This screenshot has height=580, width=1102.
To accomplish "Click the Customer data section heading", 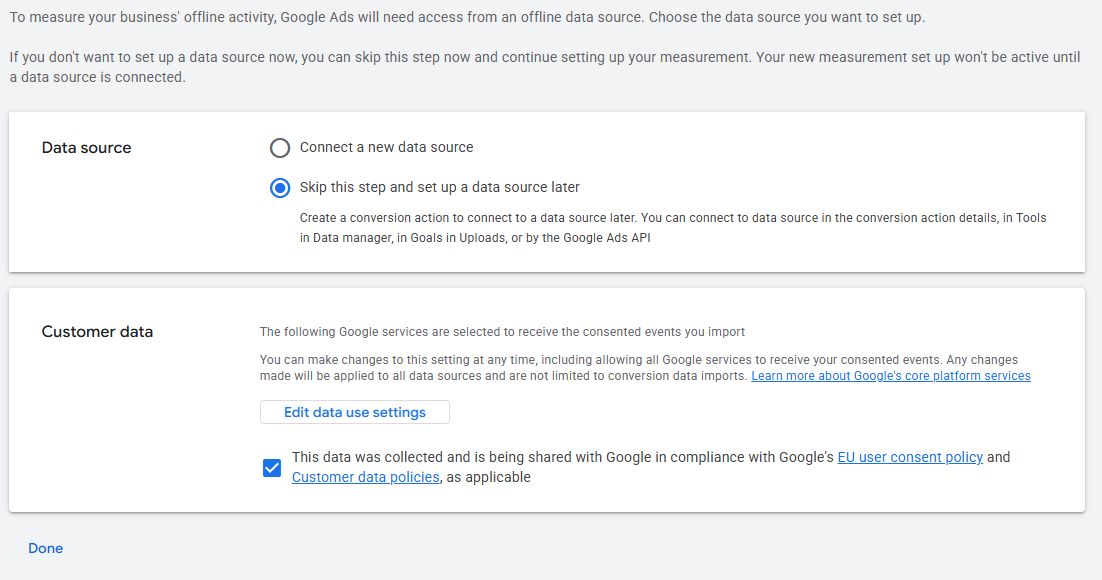I will point(97,332).
